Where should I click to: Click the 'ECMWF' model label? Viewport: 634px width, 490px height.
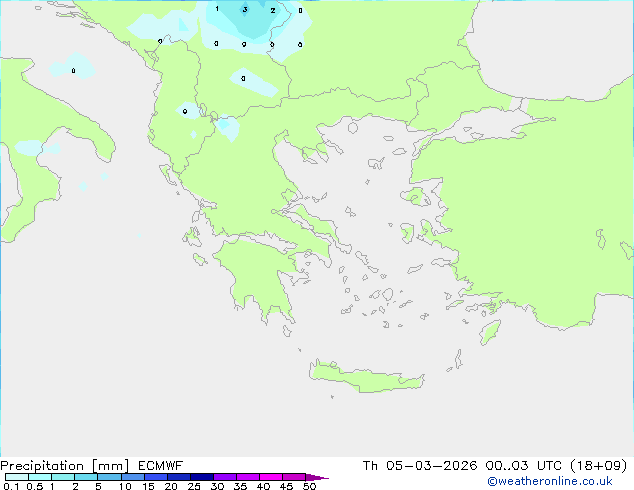click(x=161, y=466)
